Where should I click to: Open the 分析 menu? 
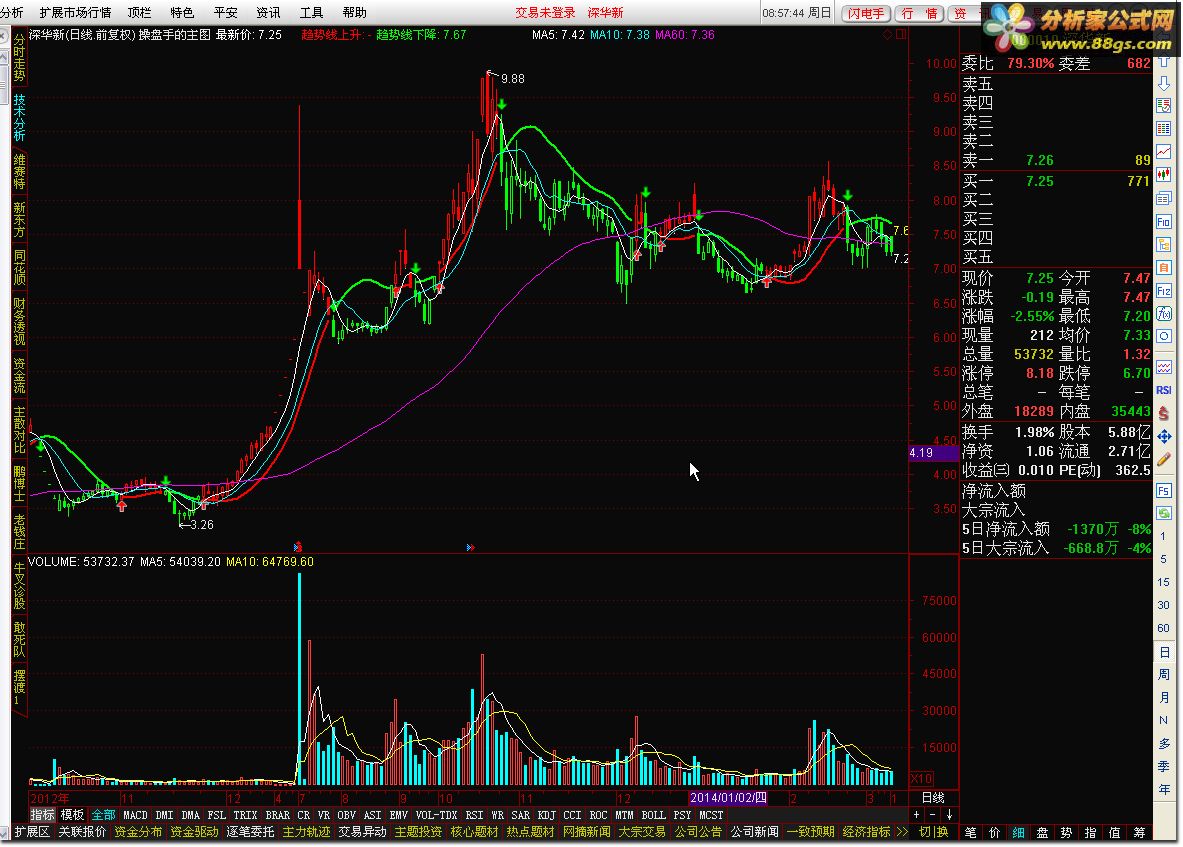(12, 13)
